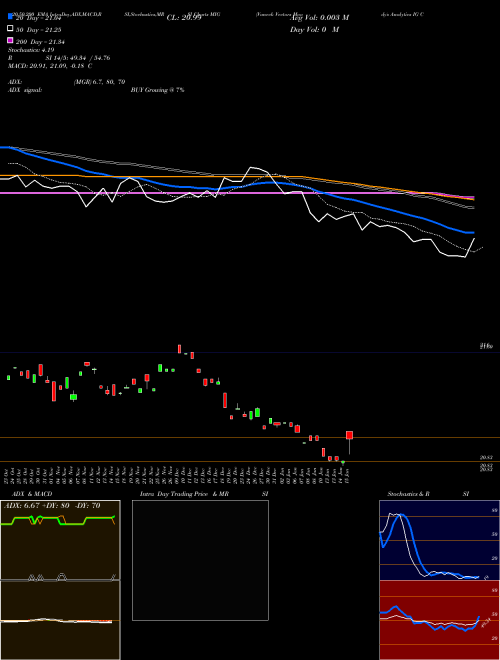Click the red RSI lower sub-chart

click(x=439, y=620)
